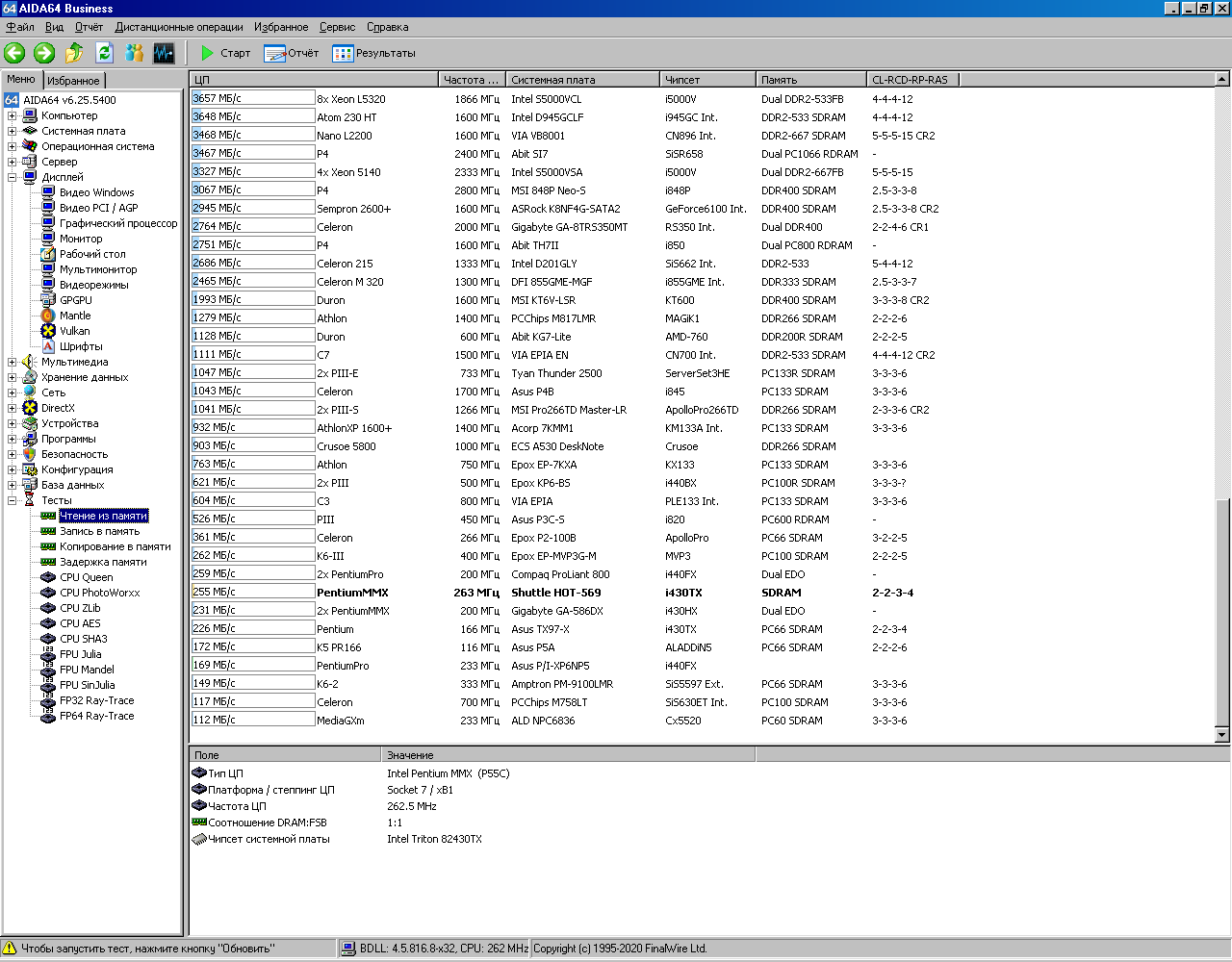Collapse the Дисплей tree node
This screenshot has width=1232, height=962.
(13, 177)
